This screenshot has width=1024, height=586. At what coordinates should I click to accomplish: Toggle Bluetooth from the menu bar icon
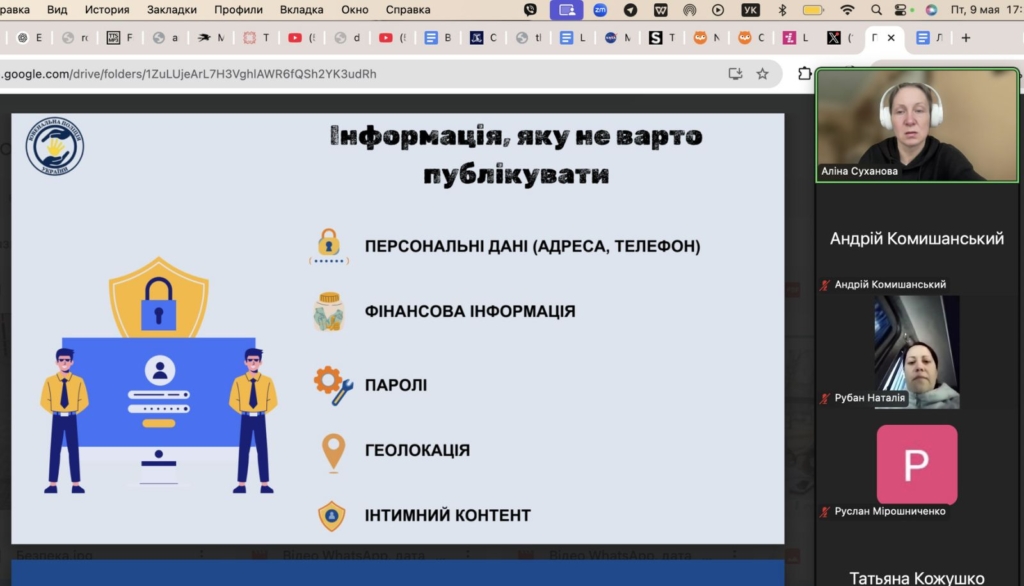pos(782,10)
